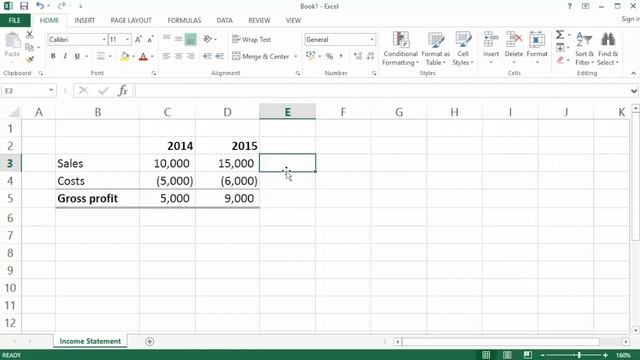Viewport: 640px width, 360px height.
Task: Click the Decrease Indent icon
Action: pyautogui.click(x=208, y=56)
